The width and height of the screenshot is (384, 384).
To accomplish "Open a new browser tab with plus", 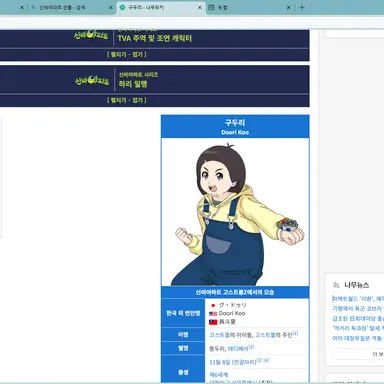I will point(302,7).
